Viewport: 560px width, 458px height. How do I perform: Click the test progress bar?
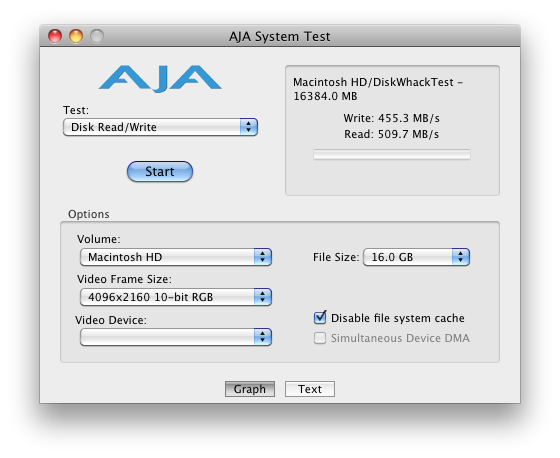[392, 155]
